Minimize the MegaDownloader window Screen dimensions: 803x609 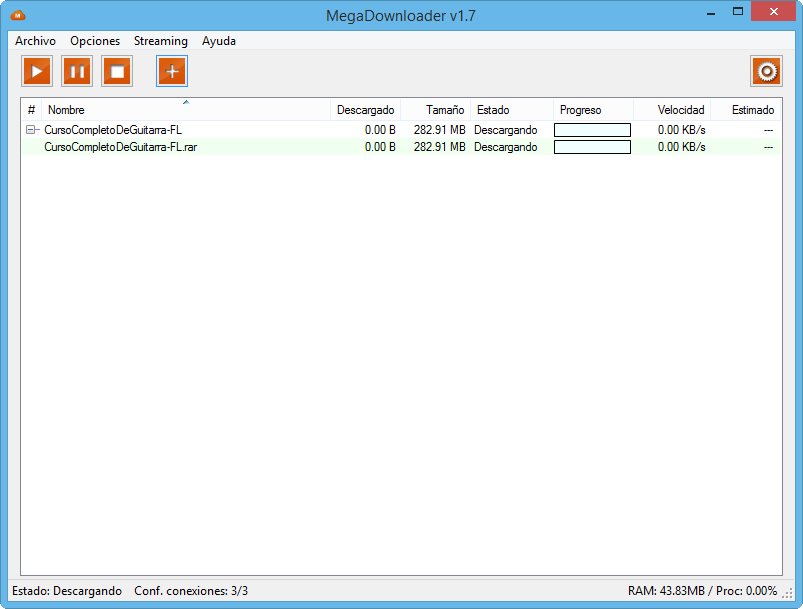click(x=711, y=13)
